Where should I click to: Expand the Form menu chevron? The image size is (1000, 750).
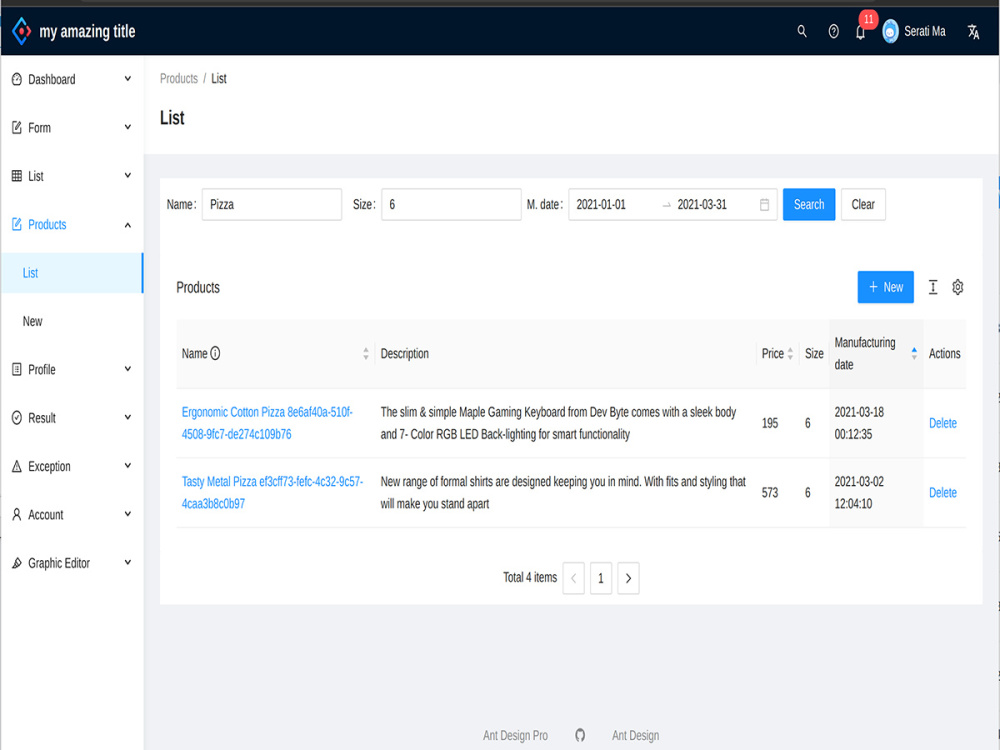pyautogui.click(x=128, y=127)
